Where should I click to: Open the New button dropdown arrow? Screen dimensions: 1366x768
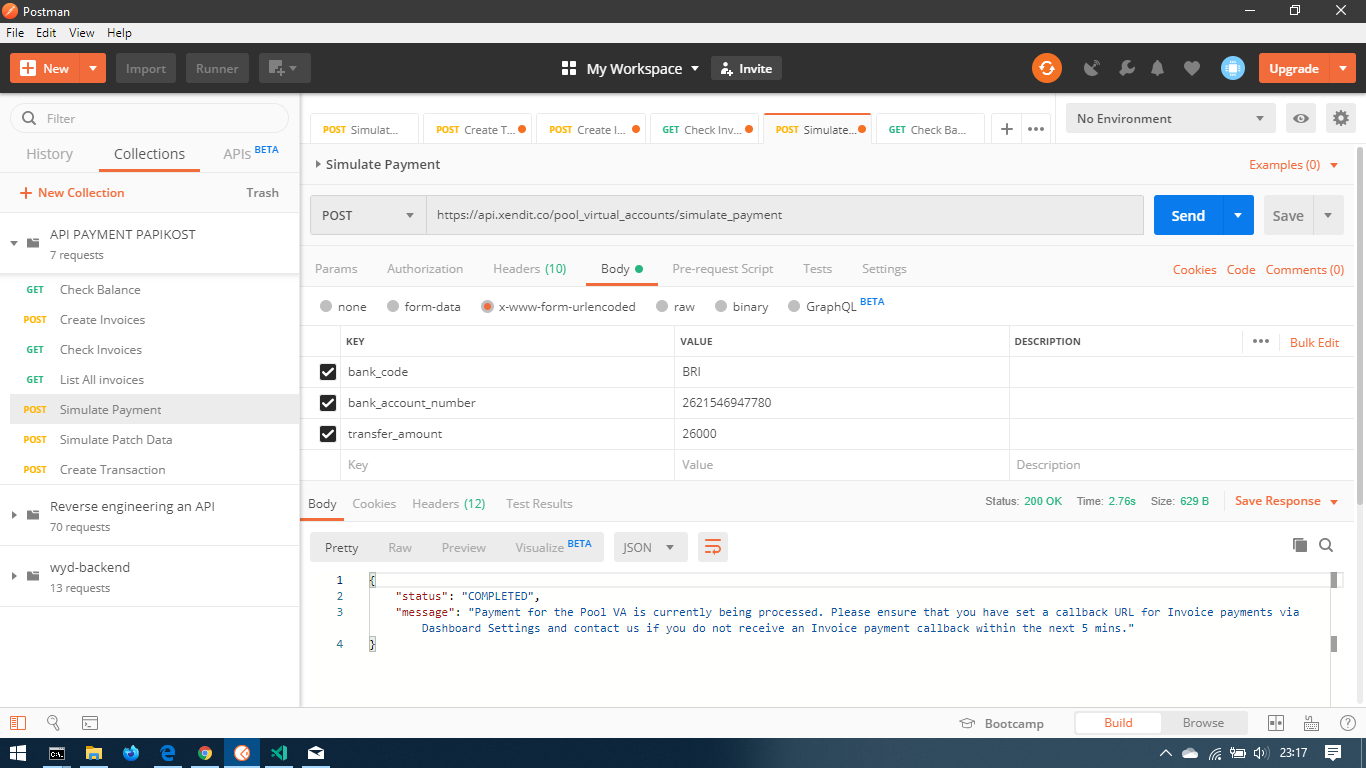pyautogui.click(x=93, y=68)
